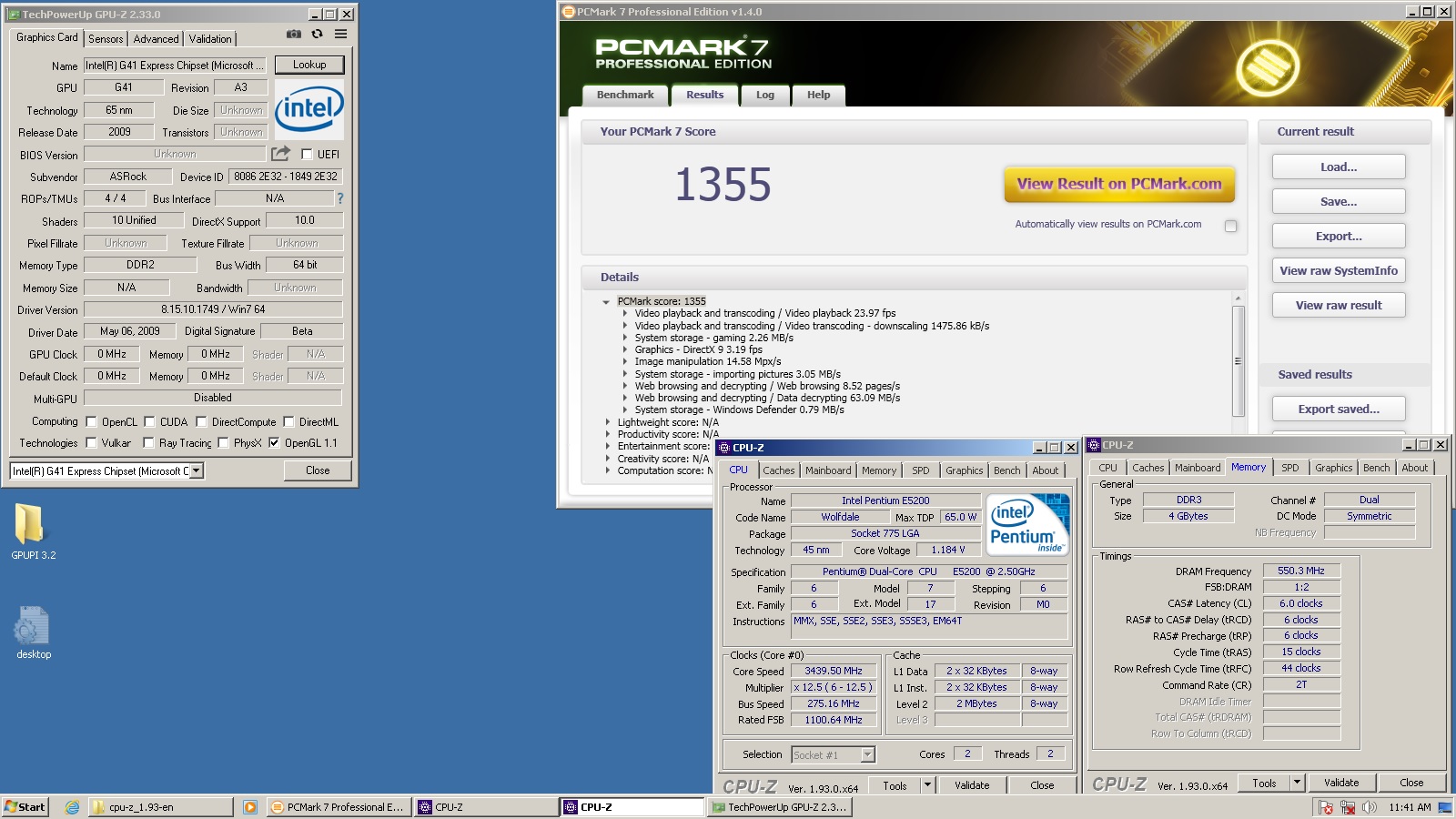Screen dimensions: 1456x819
Task: Click the PCMark details list scrollbar
Action: tap(1238, 361)
